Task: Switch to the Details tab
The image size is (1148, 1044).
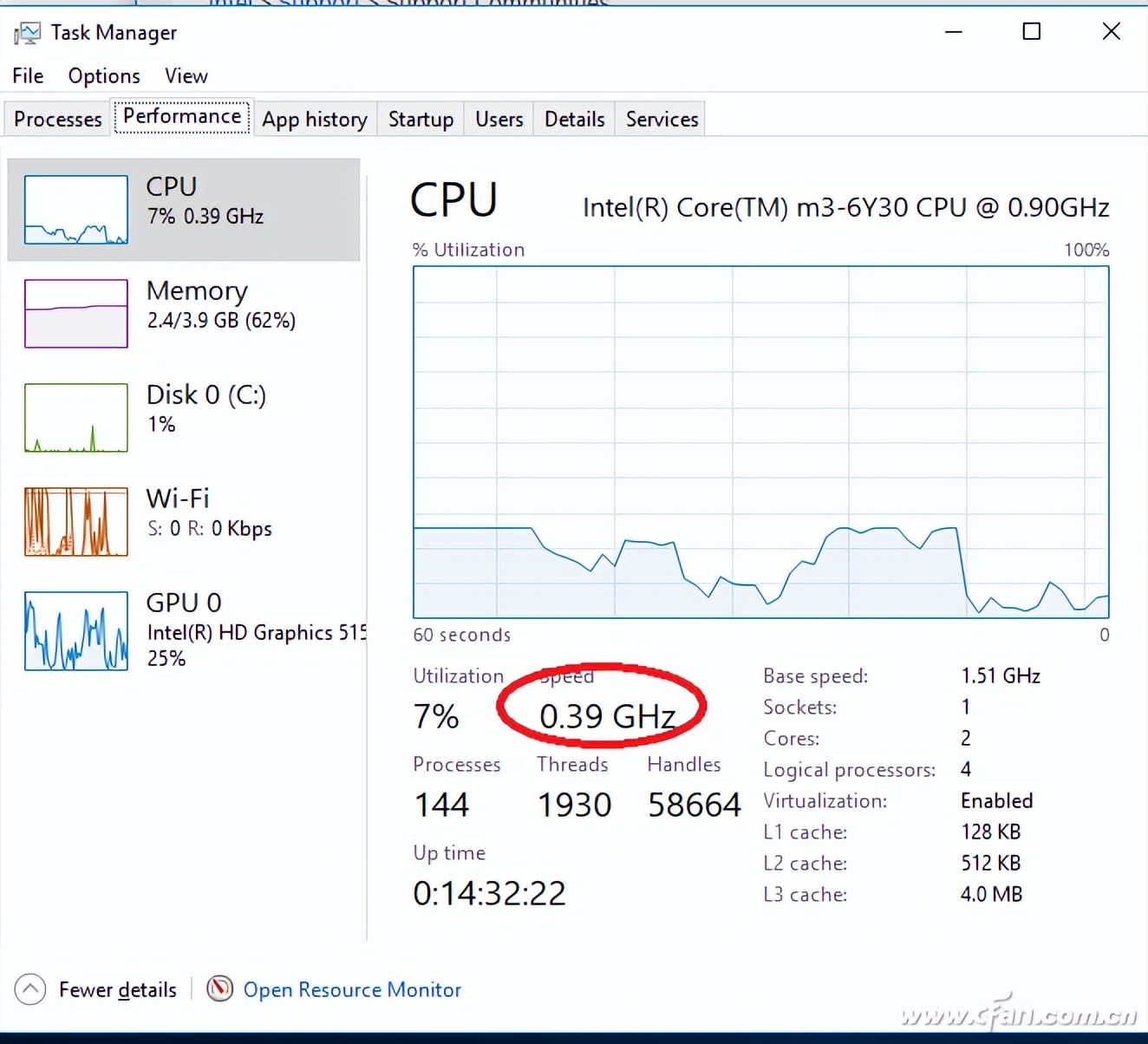Action: point(575,119)
